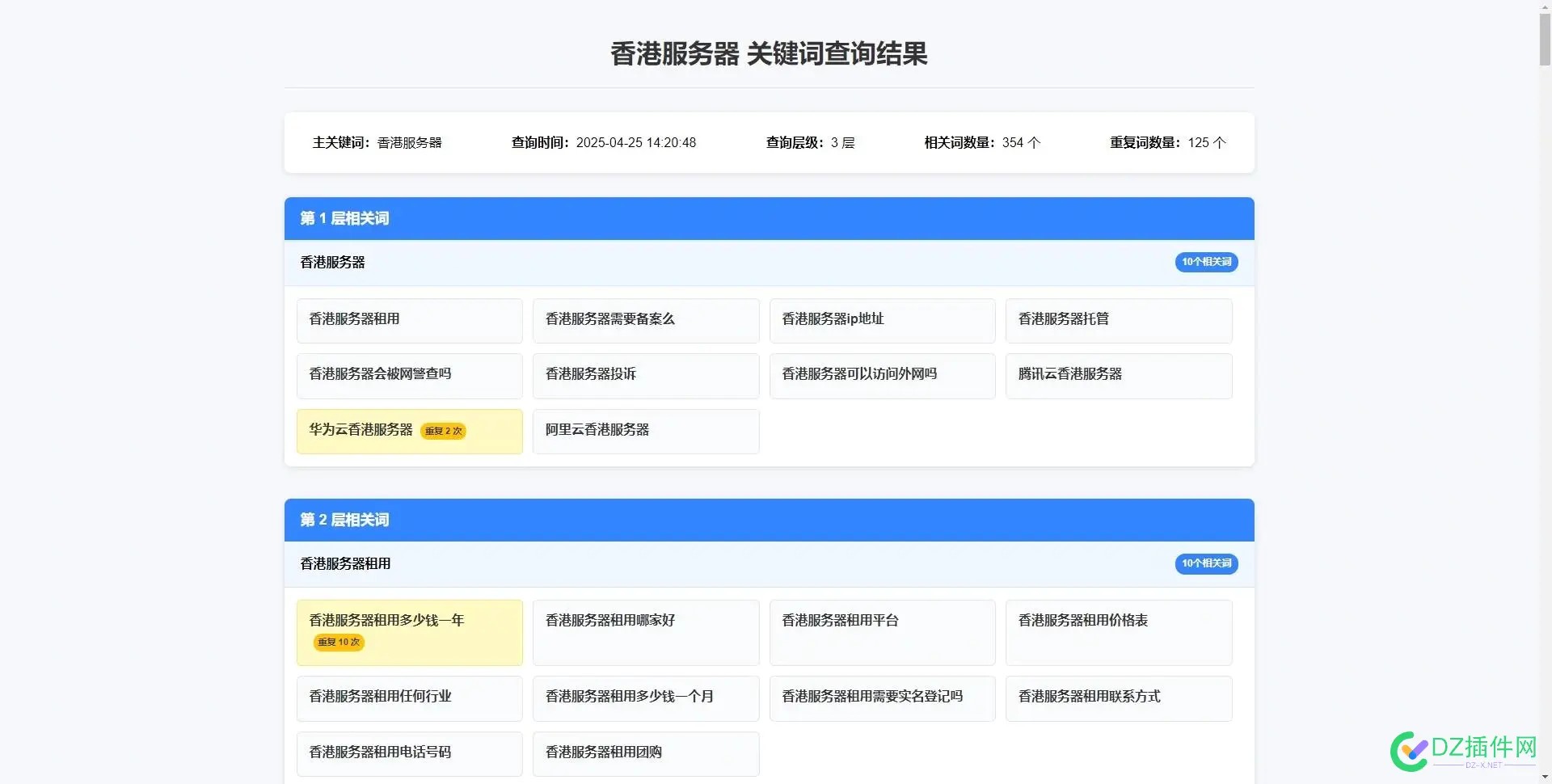The height and width of the screenshot is (784, 1552).
Task: Click the highlighted 香港服务器租用多少钱一年 card
Action: (409, 631)
